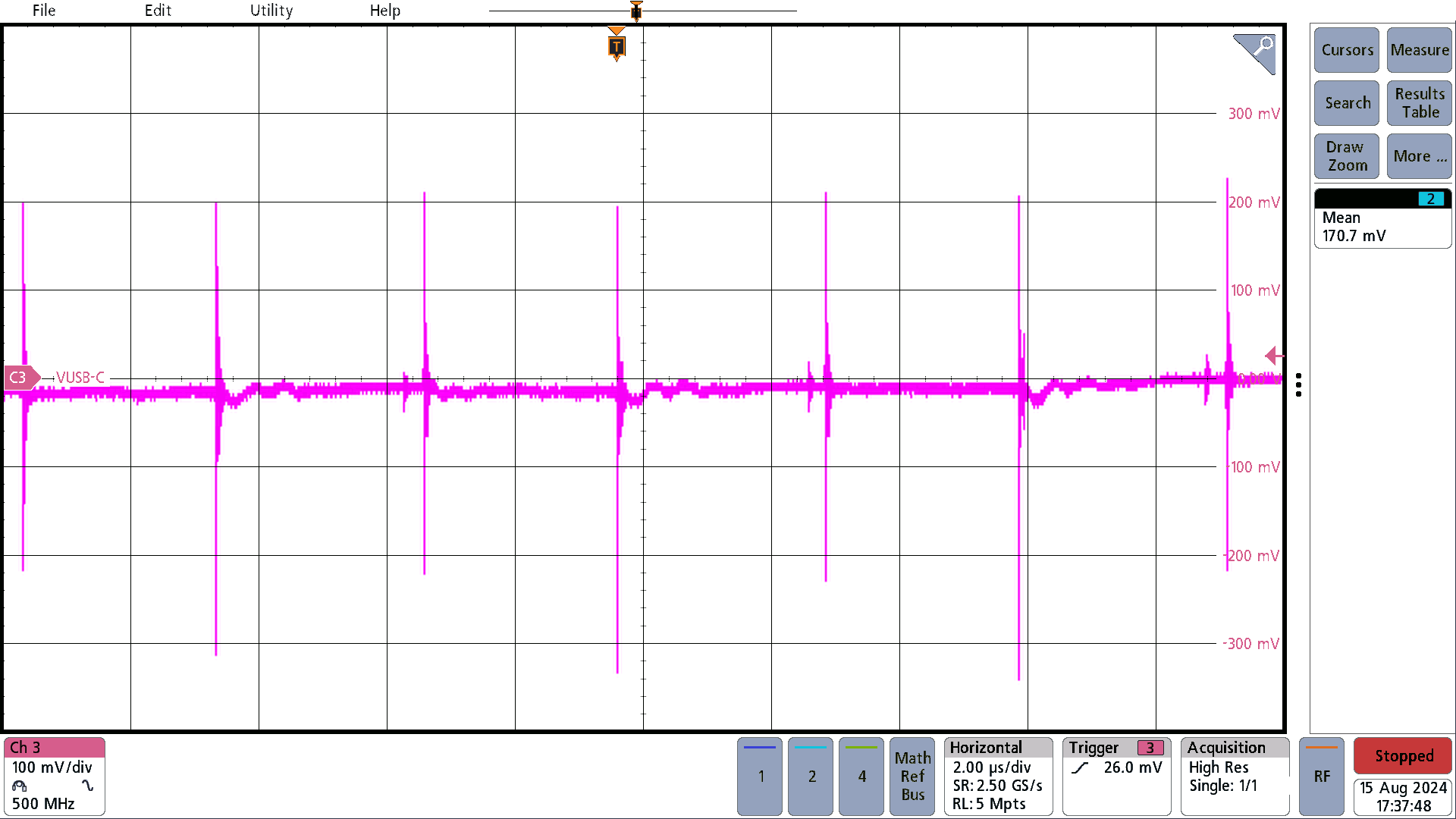
Task: Open the Horizontal settings badge
Action: [x=998, y=777]
